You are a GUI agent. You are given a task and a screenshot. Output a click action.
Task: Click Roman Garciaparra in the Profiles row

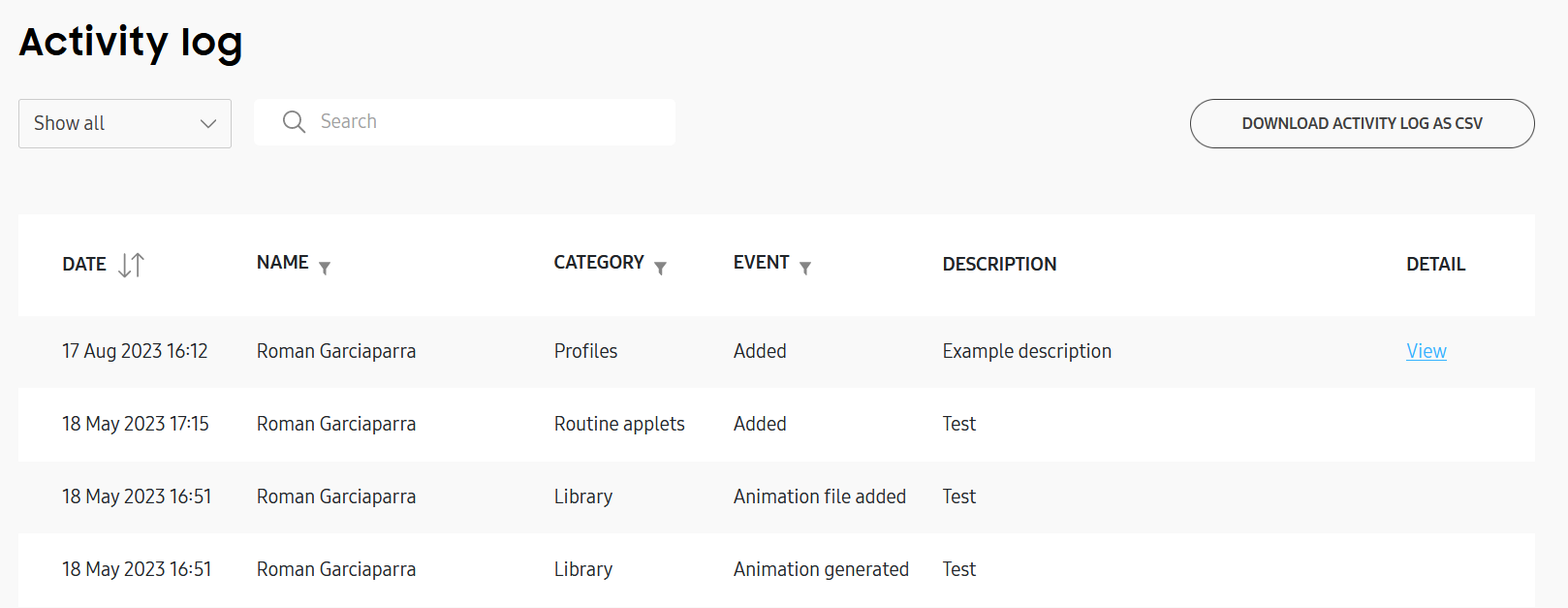click(336, 351)
